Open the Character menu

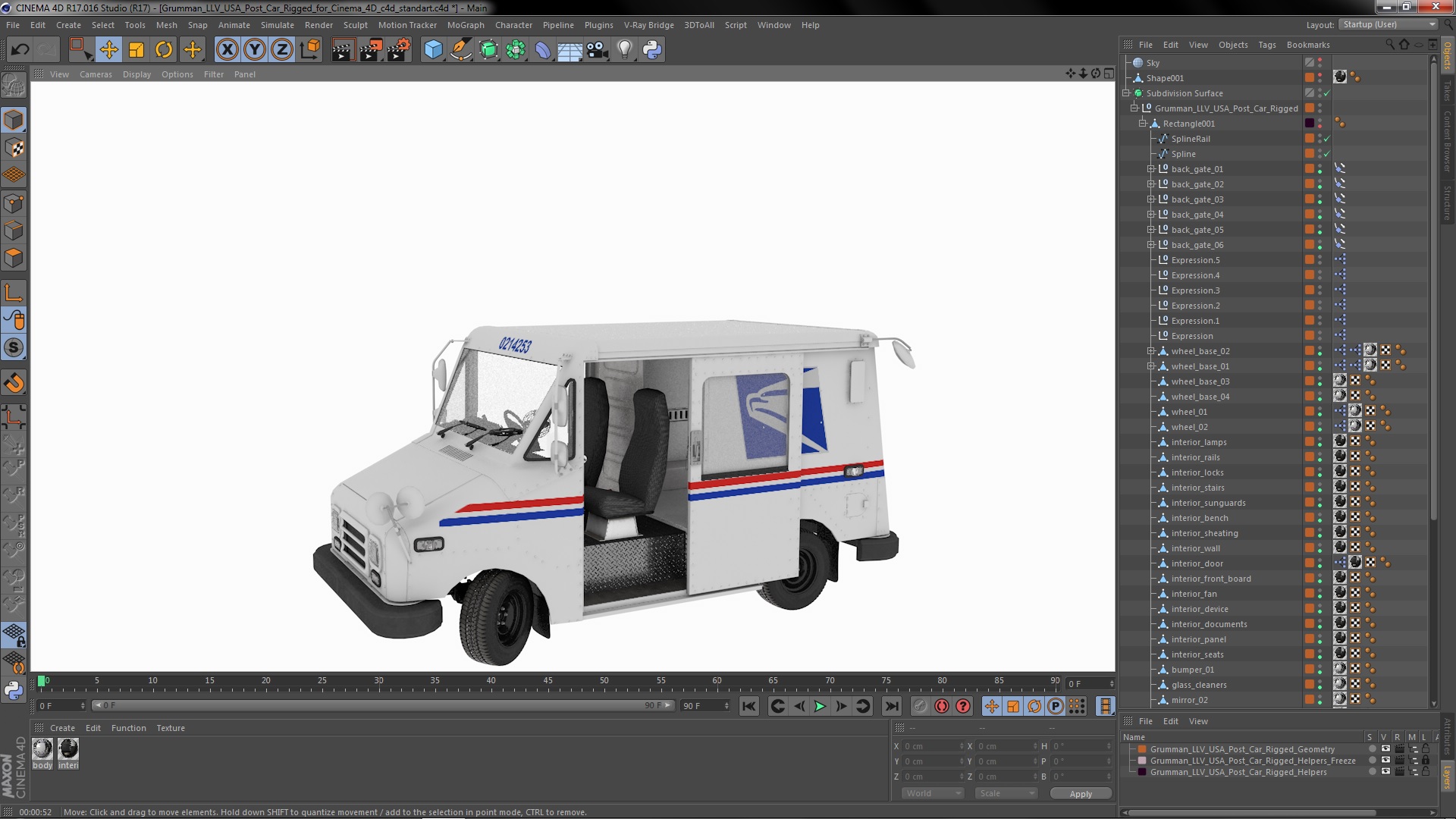pyautogui.click(x=513, y=25)
